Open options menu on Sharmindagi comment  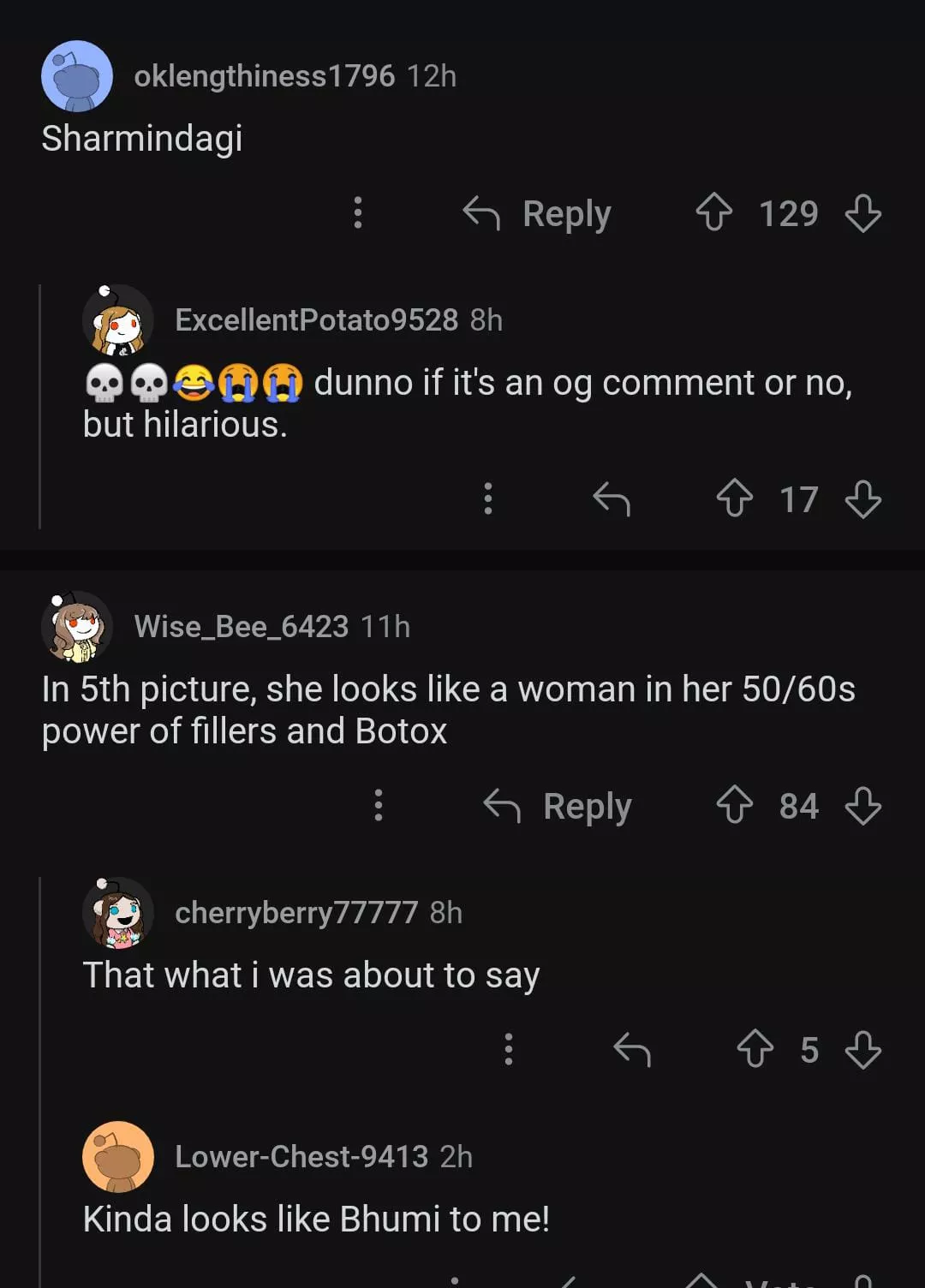(358, 212)
